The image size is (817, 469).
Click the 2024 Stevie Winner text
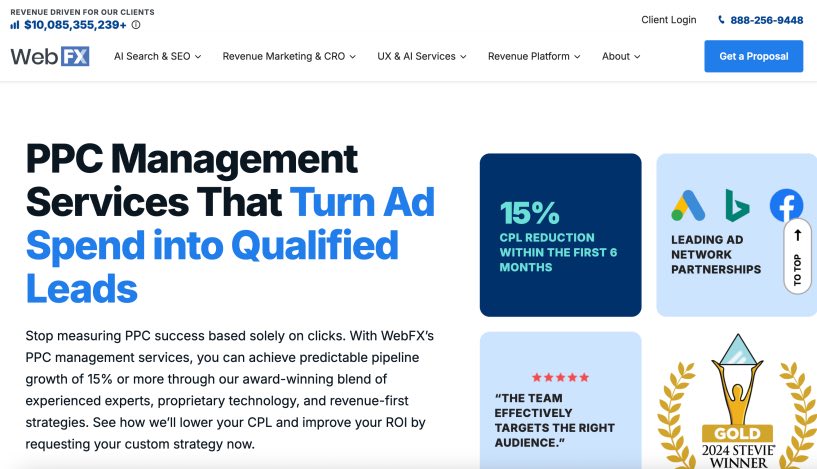tap(738, 456)
